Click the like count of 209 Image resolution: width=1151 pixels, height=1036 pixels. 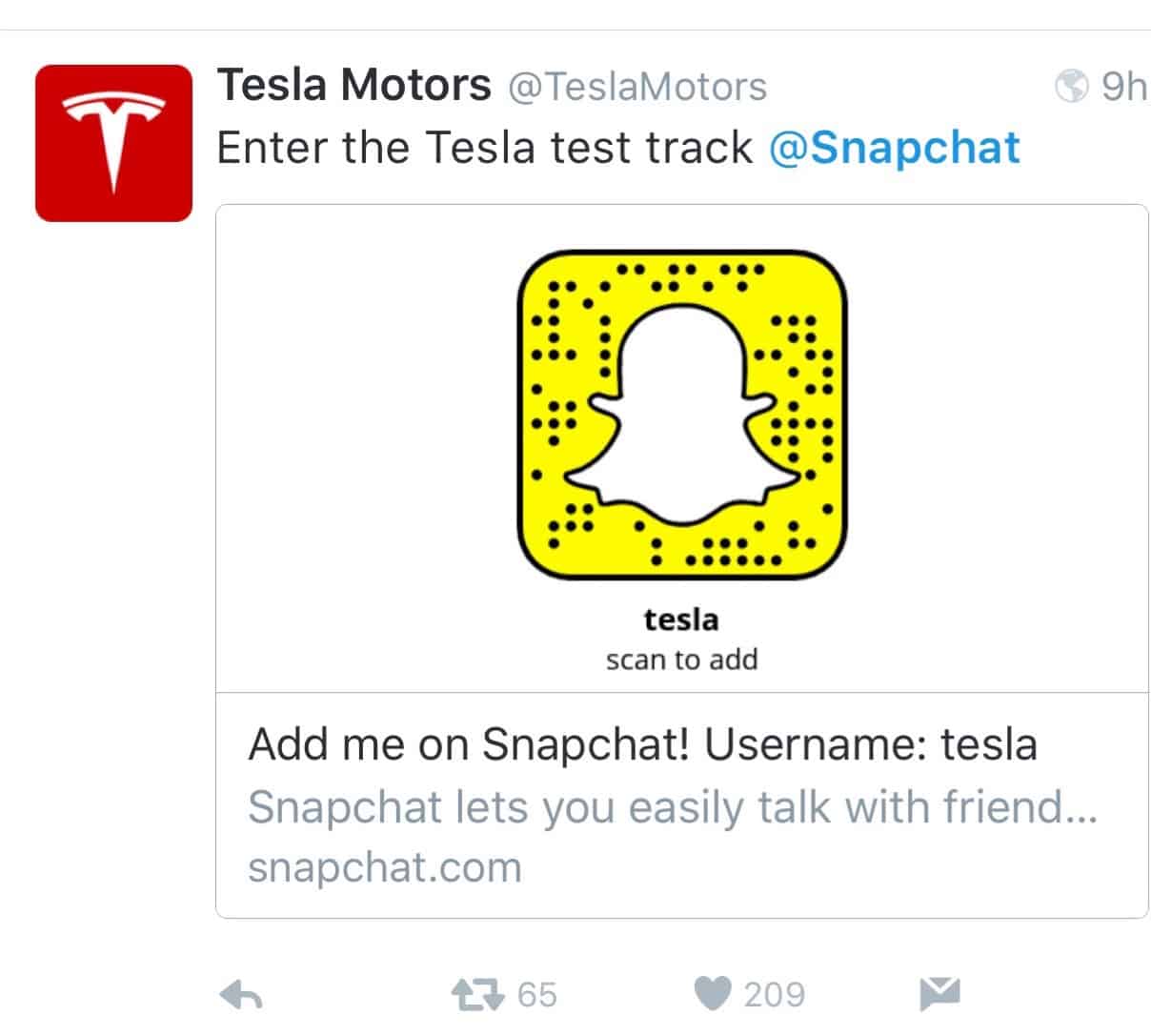774,995
